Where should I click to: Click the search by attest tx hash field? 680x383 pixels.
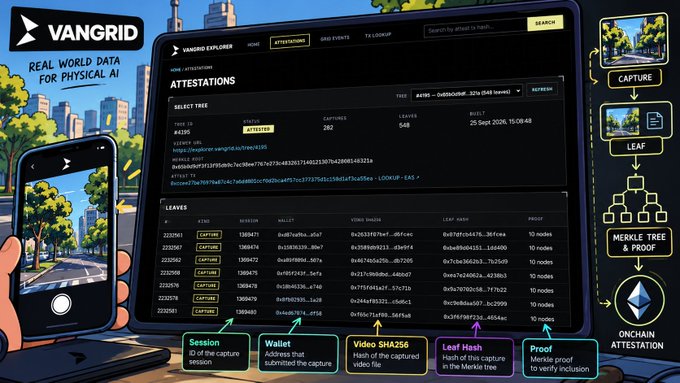475,28
